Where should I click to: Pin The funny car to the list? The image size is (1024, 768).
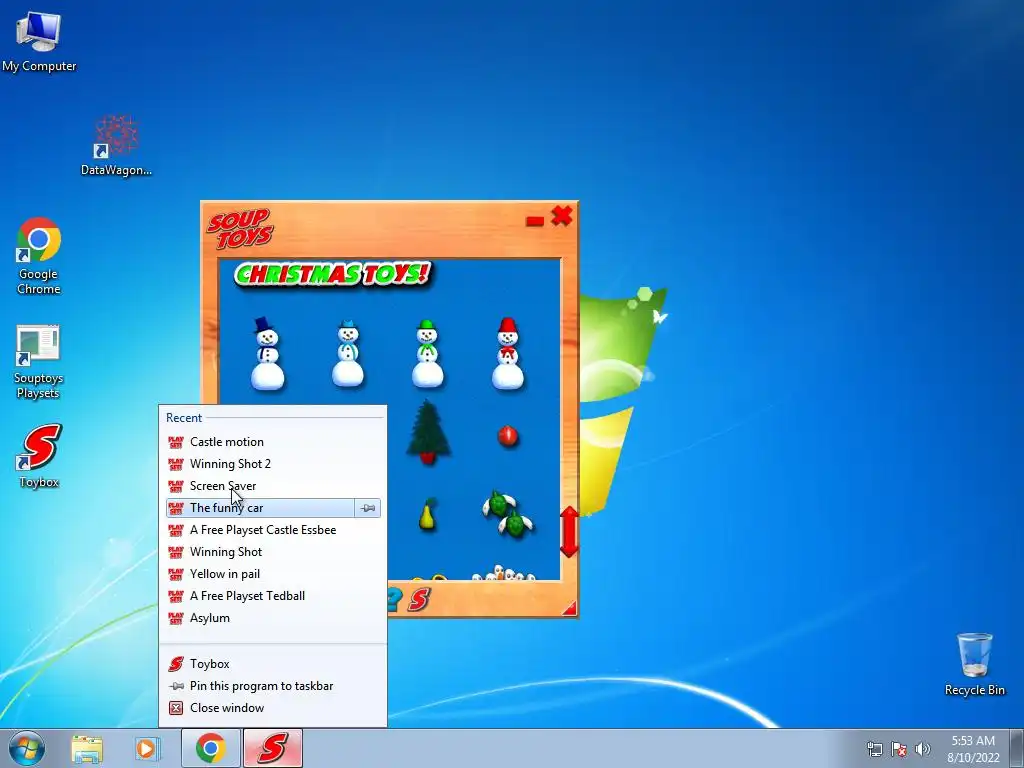[368, 508]
